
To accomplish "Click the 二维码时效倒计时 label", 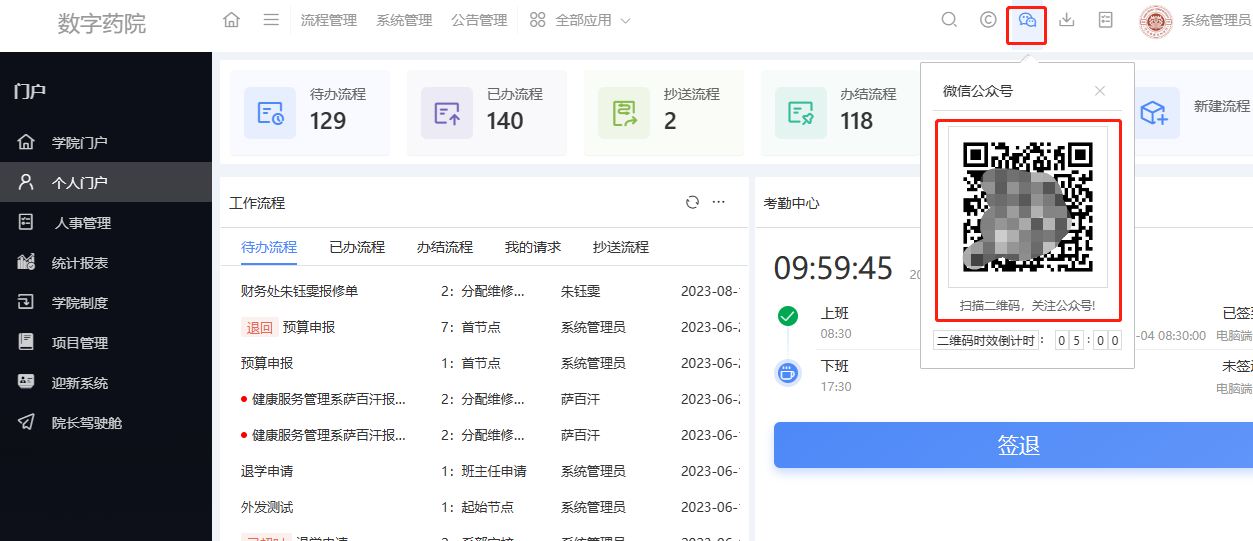I will tap(987, 340).
